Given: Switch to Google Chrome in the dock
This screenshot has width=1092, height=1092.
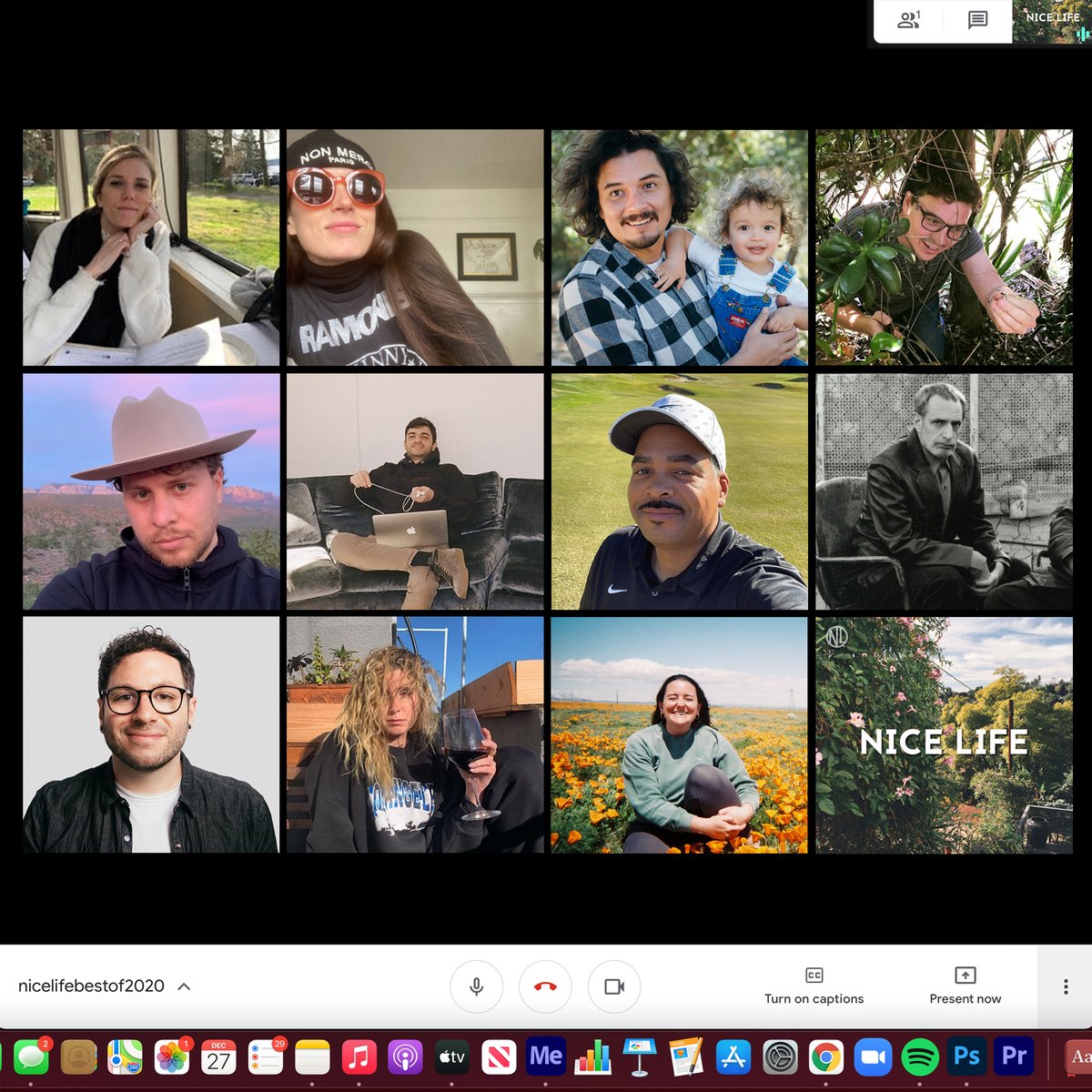Looking at the screenshot, I should 826,1057.
